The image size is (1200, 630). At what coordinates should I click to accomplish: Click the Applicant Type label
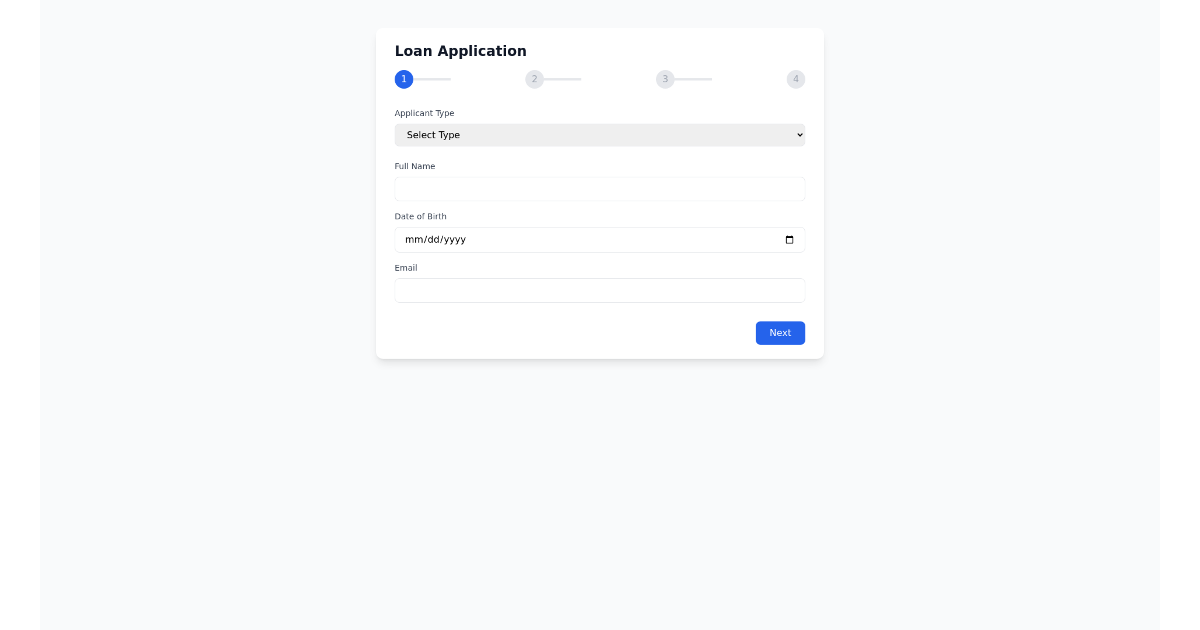(424, 113)
